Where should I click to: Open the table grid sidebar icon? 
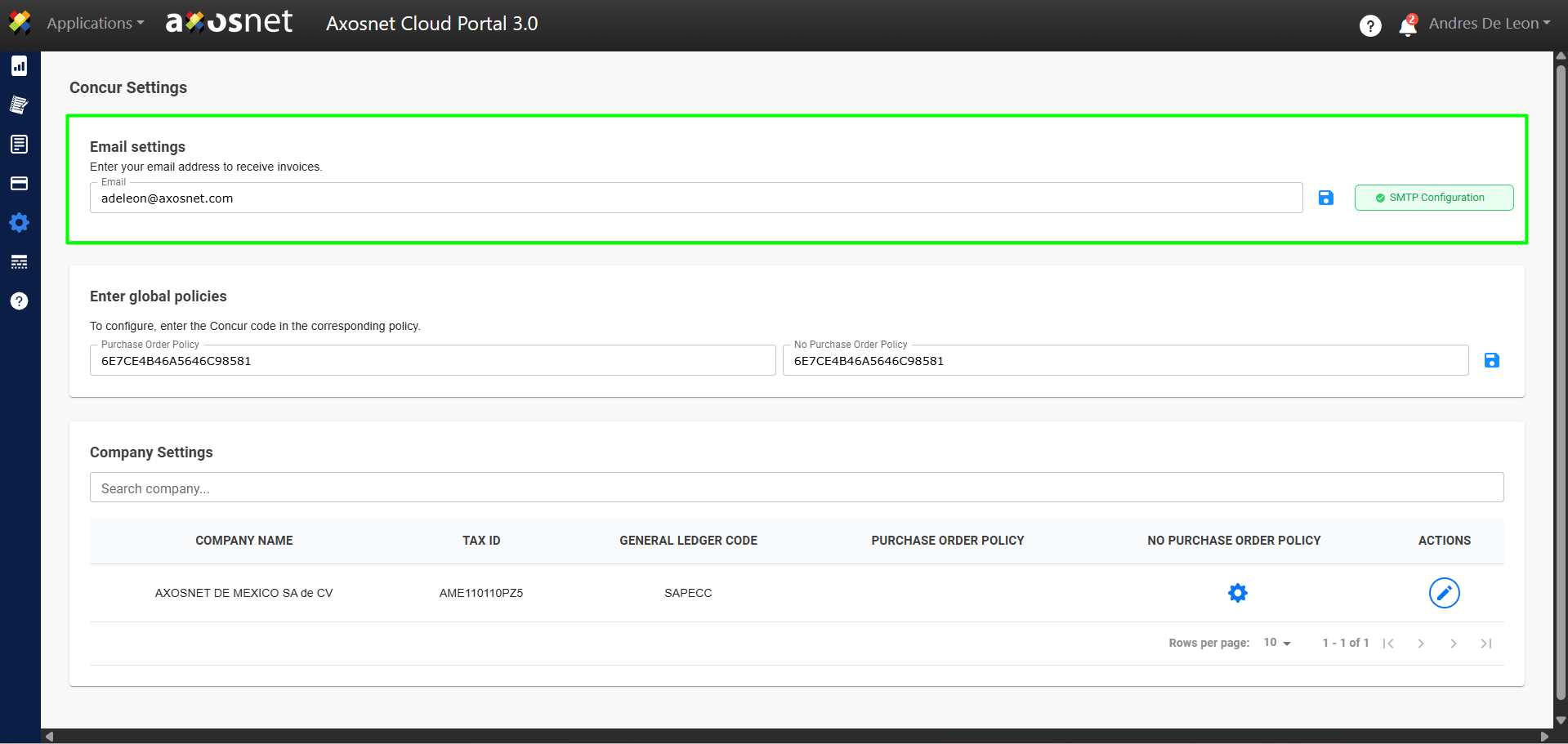[x=20, y=262]
